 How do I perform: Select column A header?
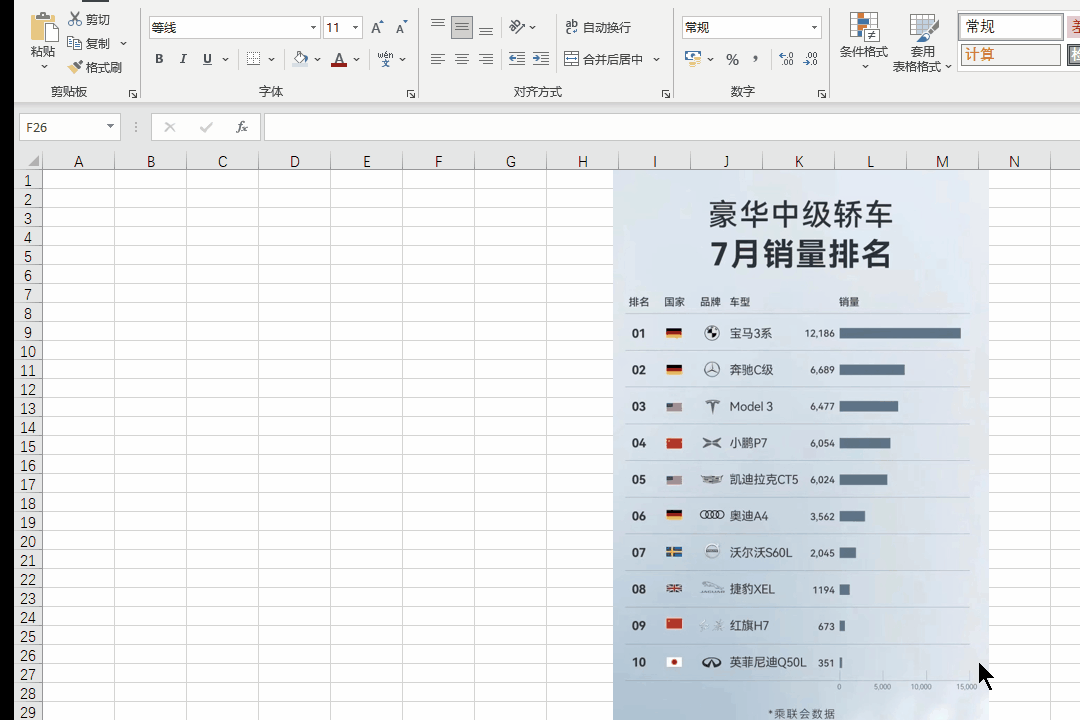pyautogui.click(x=79, y=161)
